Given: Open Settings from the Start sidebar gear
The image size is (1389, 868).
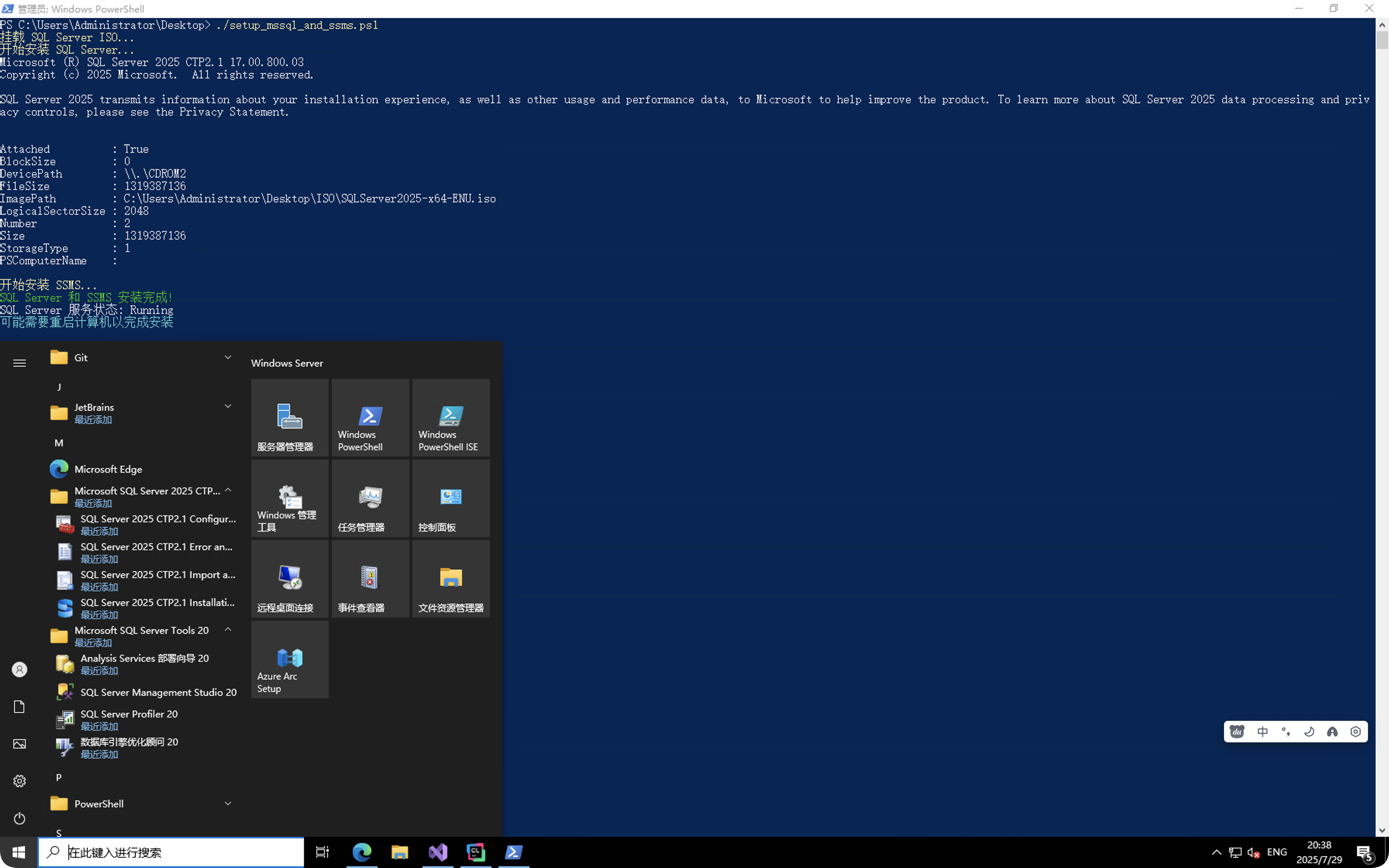Looking at the screenshot, I should [x=19, y=781].
